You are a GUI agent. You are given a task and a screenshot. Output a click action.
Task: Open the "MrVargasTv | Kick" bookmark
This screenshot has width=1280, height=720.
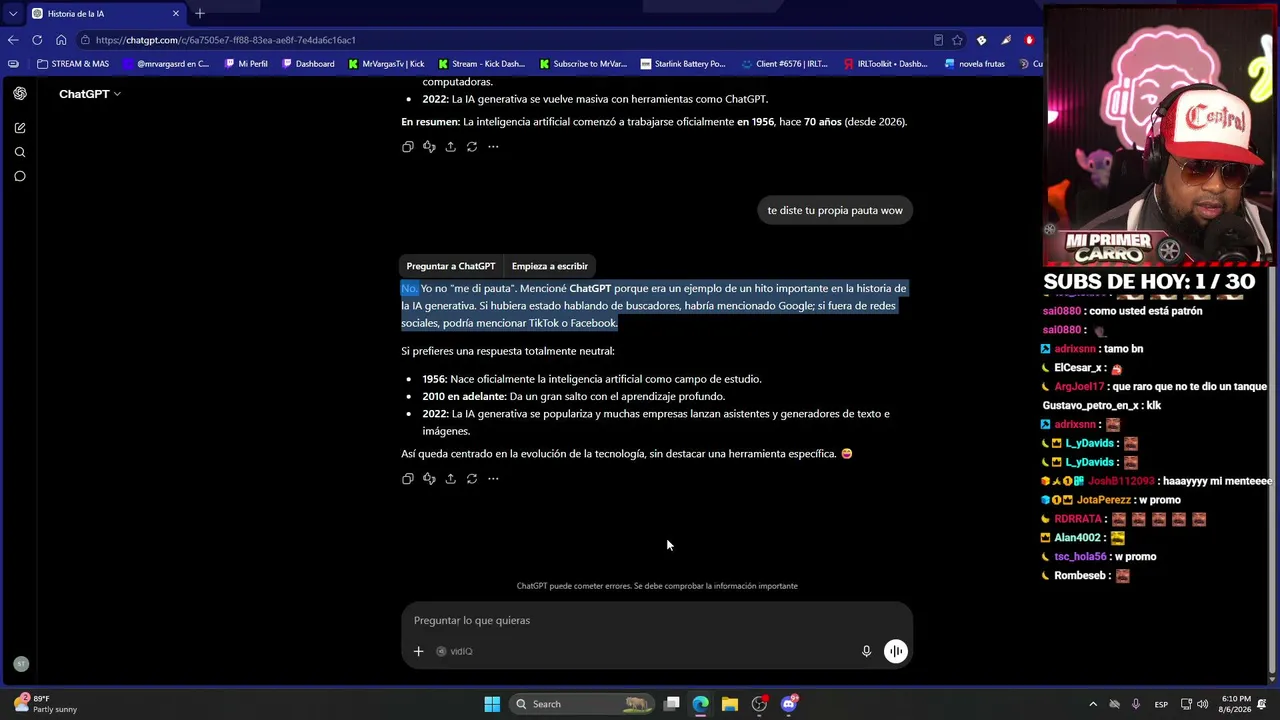click(386, 64)
